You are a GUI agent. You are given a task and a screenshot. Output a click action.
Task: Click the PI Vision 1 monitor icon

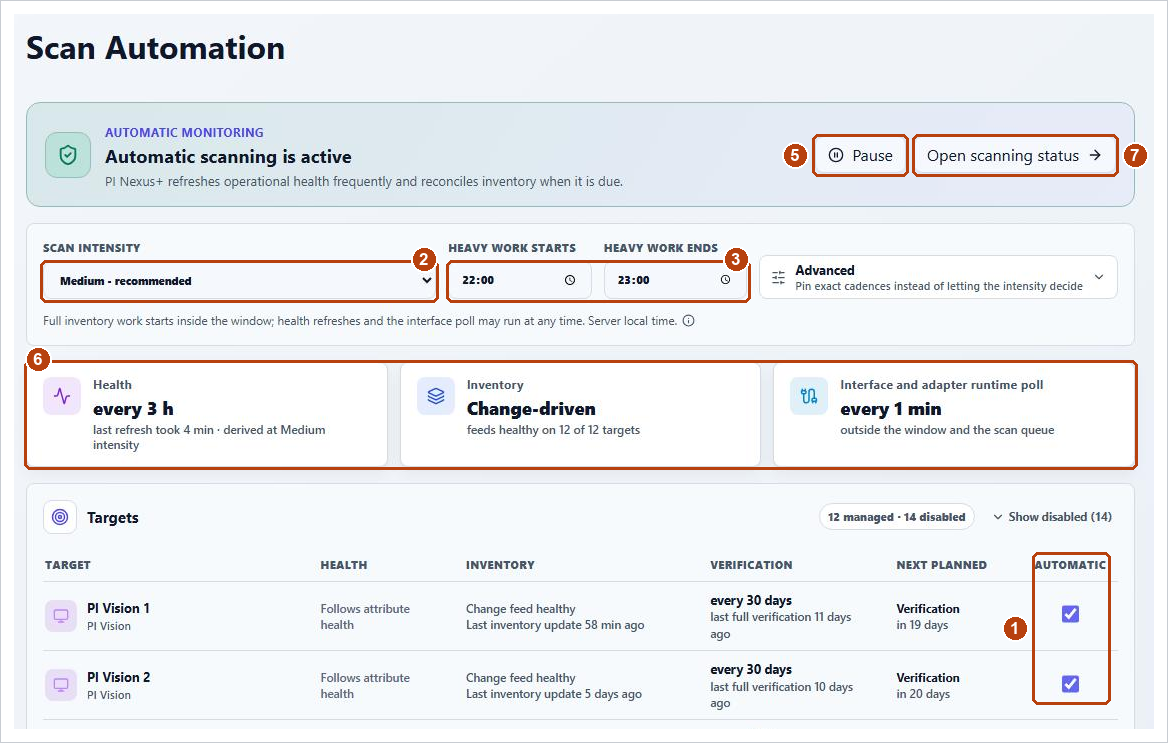[61, 616]
